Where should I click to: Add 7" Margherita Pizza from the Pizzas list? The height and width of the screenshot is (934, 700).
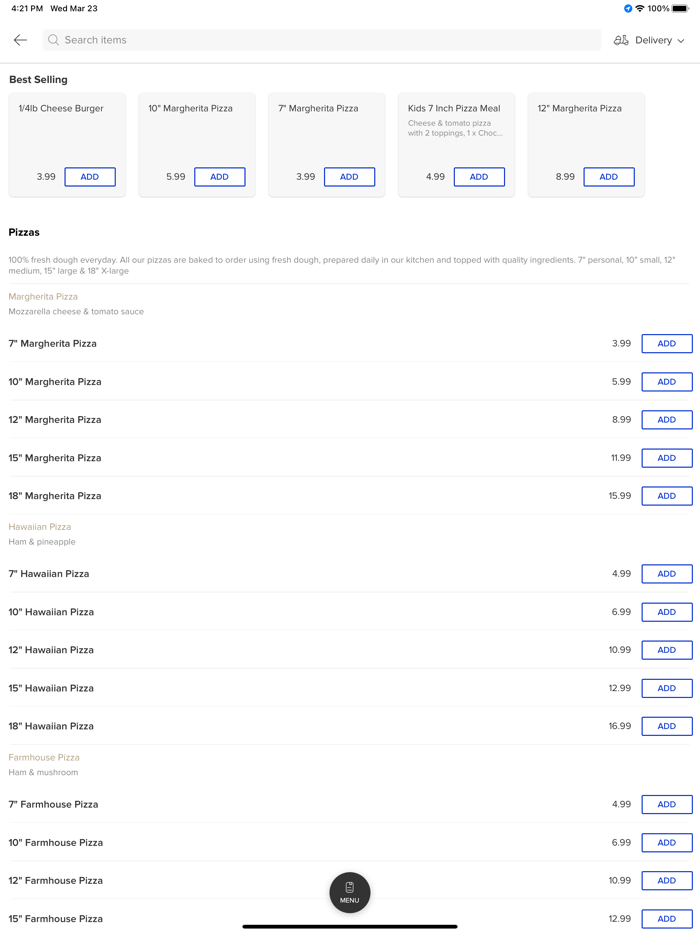click(x=667, y=344)
